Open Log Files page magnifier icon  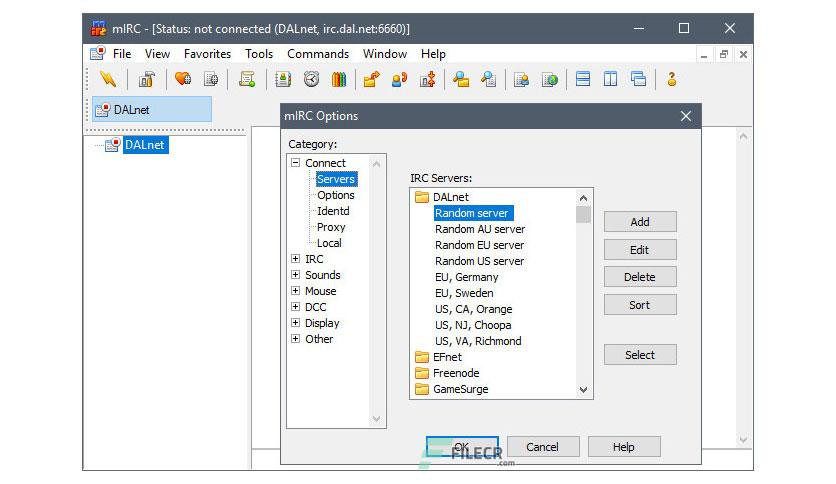click(489, 79)
